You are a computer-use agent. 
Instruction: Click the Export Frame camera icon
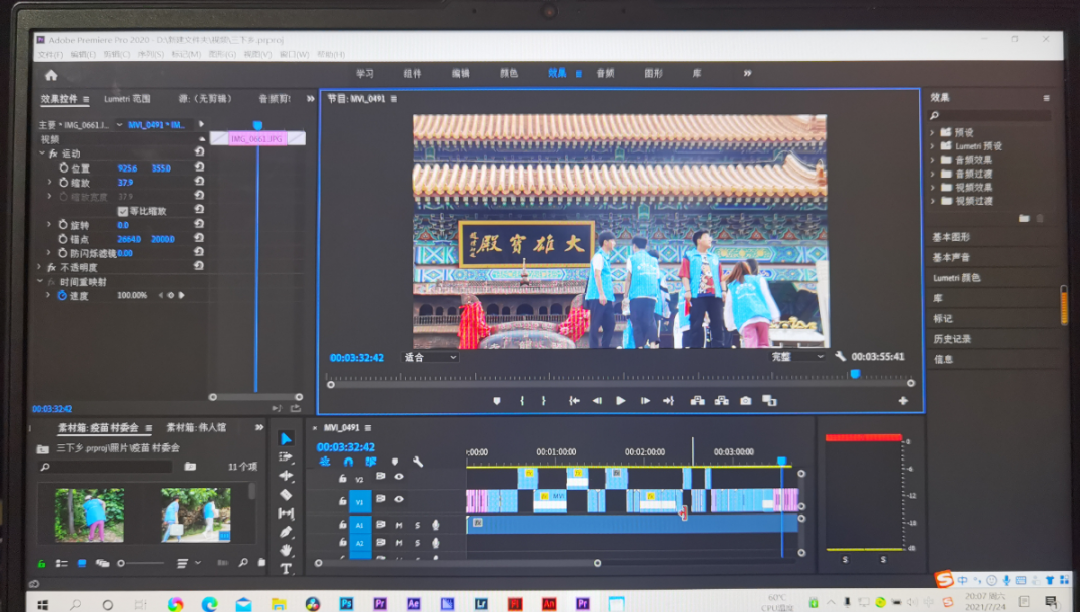click(745, 401)
